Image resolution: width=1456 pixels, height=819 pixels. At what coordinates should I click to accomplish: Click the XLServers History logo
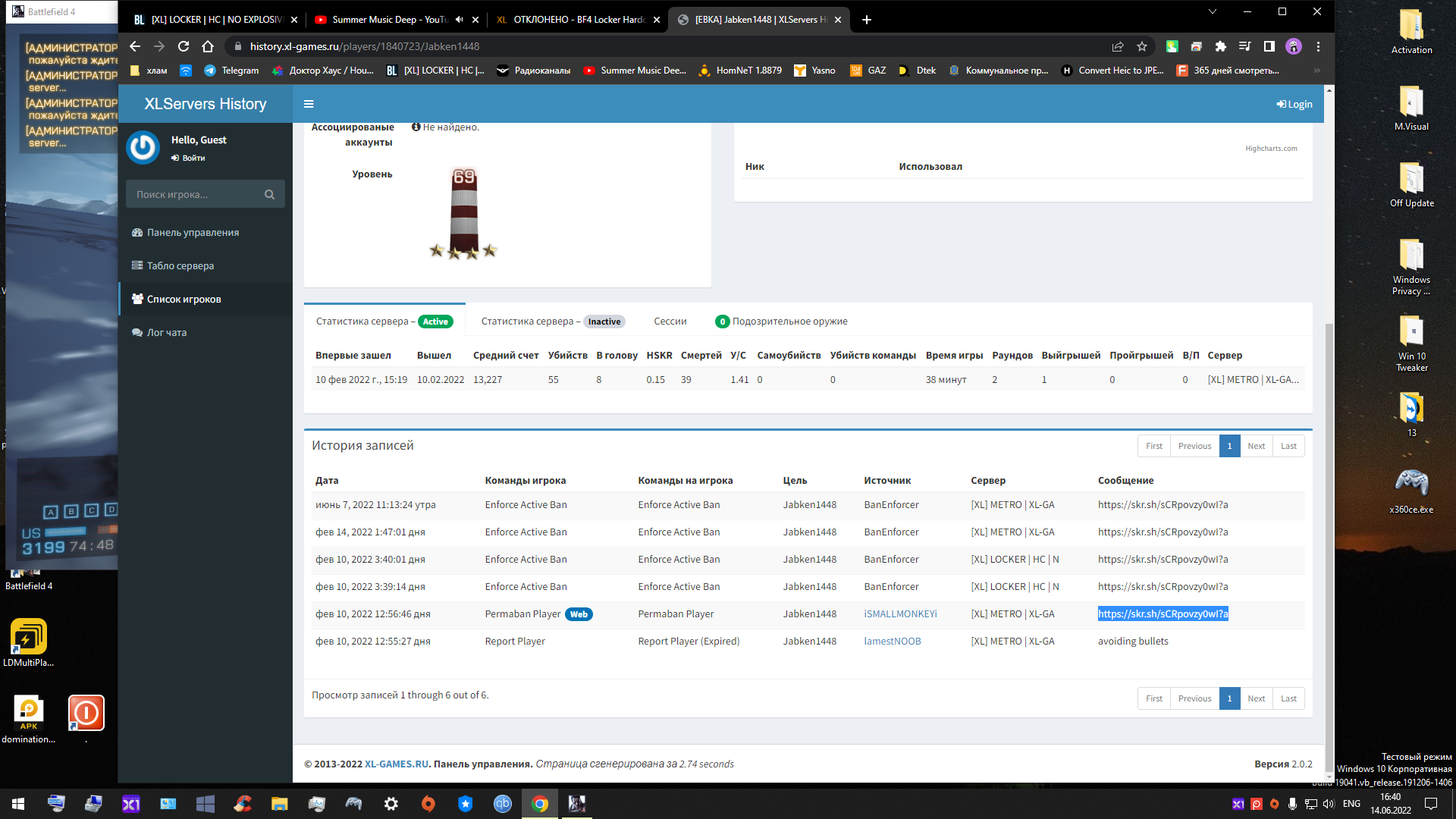pos(206,104)
